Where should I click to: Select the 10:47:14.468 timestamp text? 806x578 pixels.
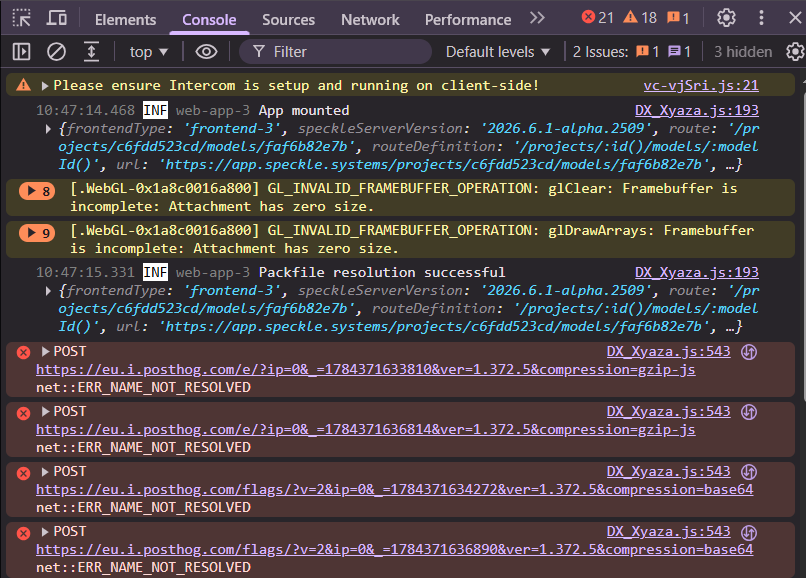point(85,110)
